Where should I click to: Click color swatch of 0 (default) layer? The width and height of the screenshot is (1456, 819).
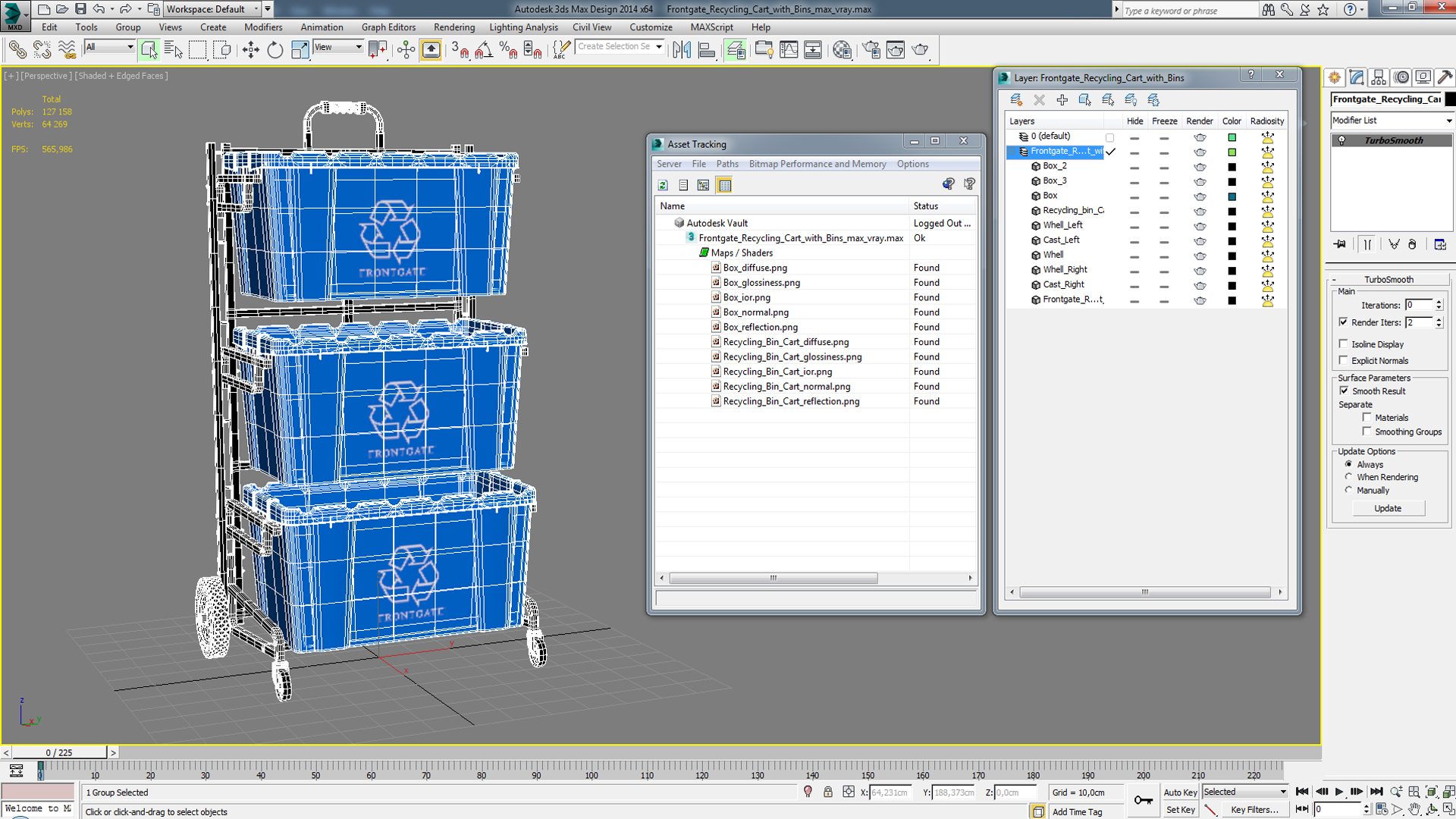click(x=1232, y=137)
